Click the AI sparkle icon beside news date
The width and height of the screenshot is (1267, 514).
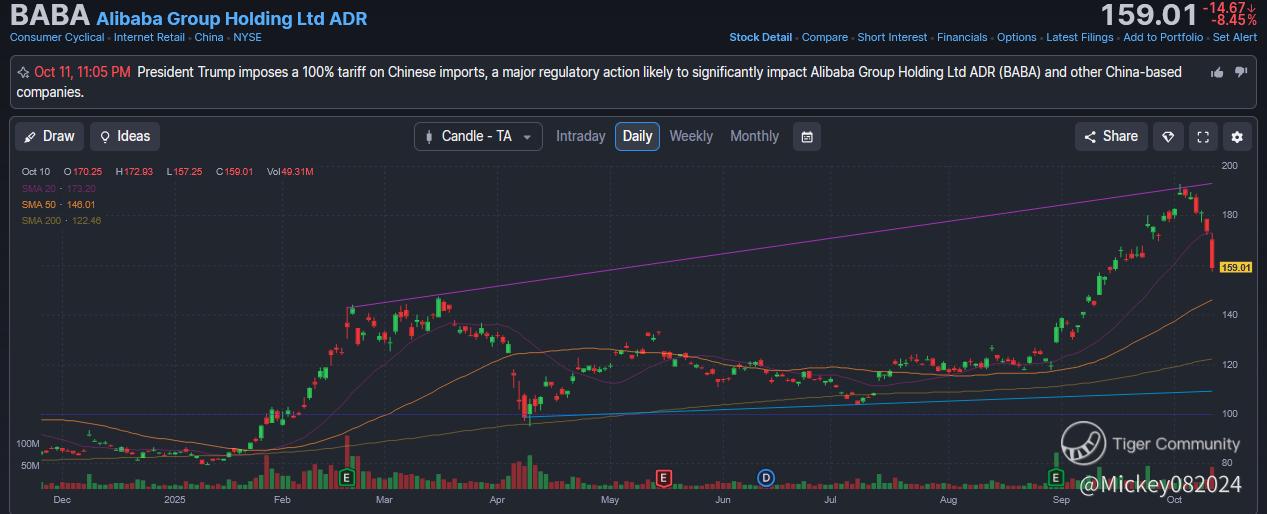(23, 72)
